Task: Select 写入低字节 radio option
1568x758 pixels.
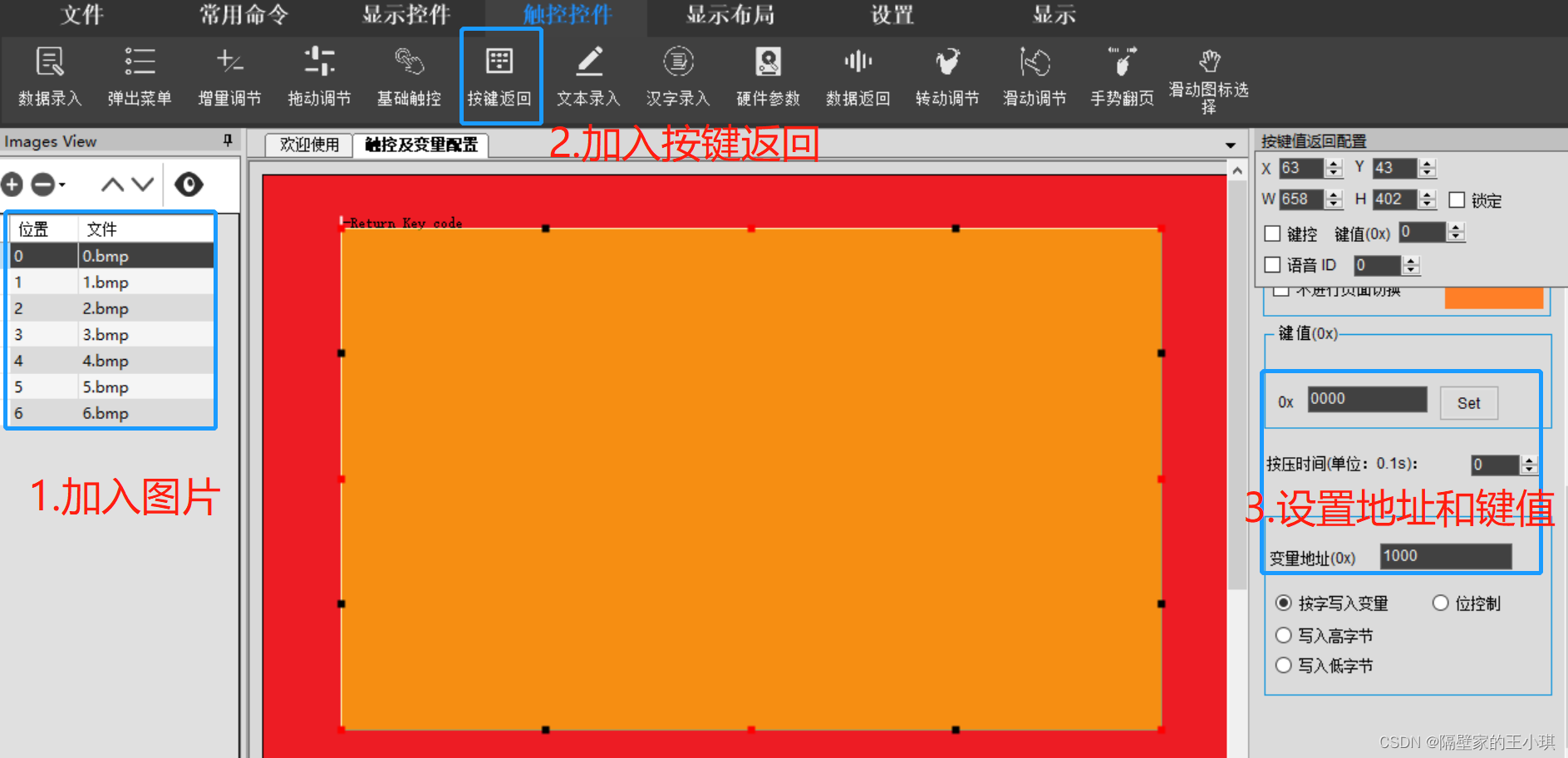Action: (1284, 666)
